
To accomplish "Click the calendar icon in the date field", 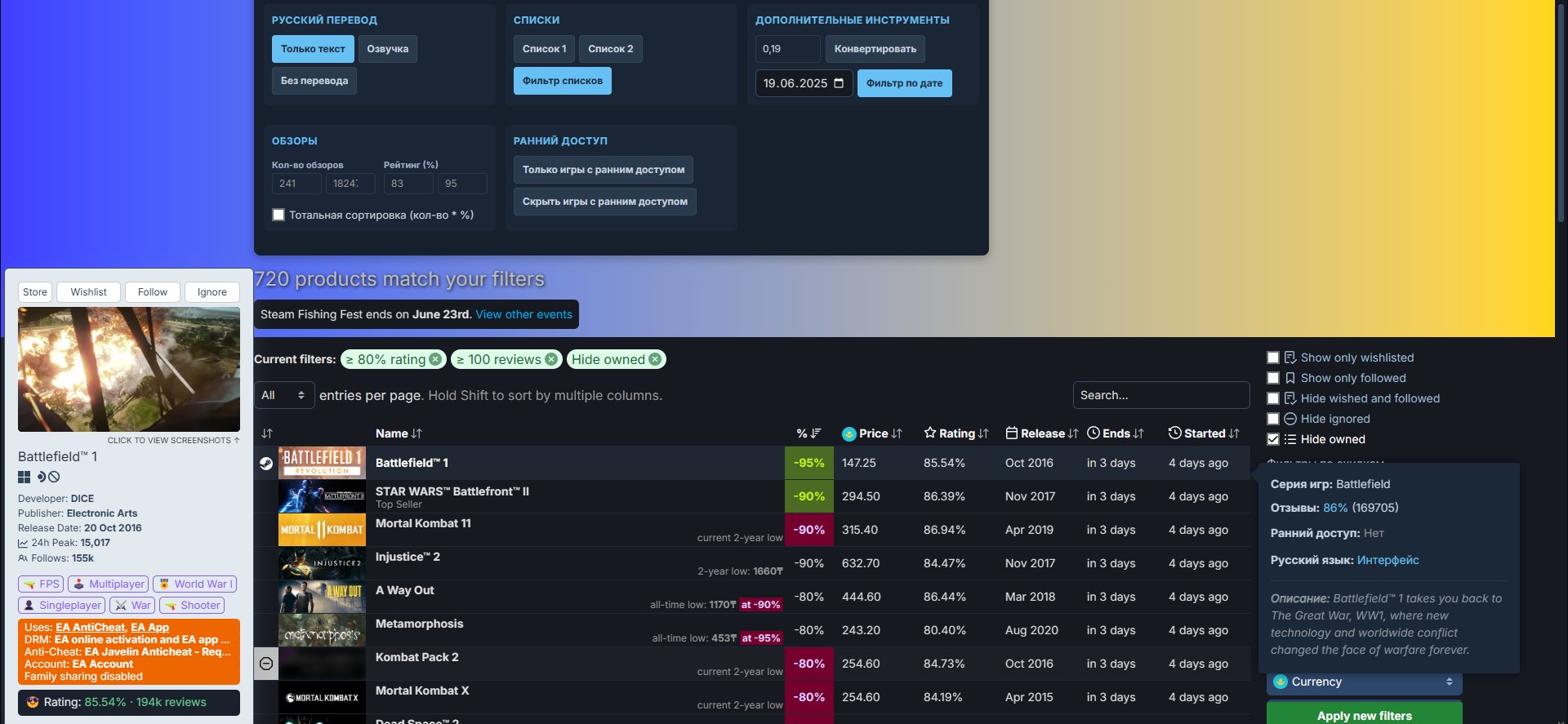I will click(x=839, y=83).
